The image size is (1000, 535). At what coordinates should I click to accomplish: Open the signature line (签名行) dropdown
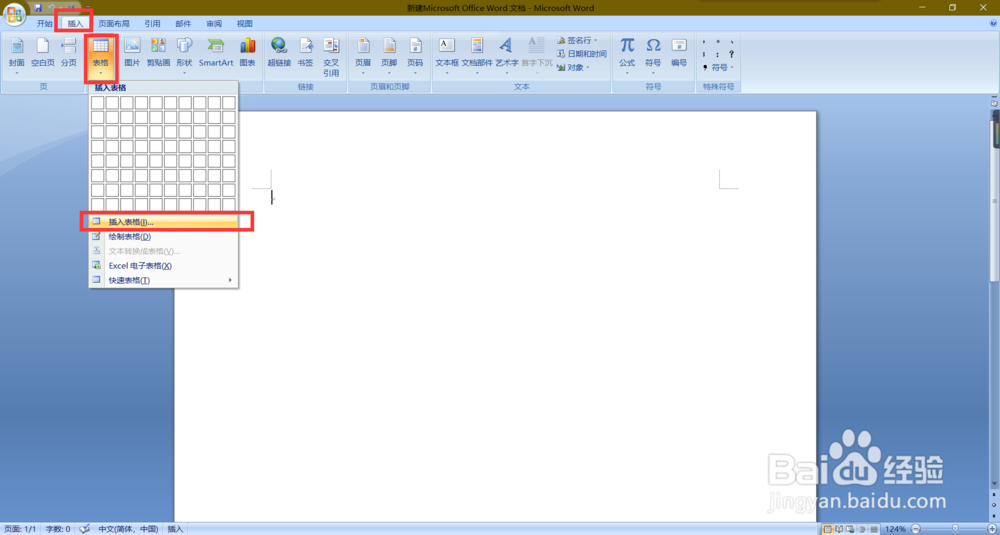(x=577, y=40)
